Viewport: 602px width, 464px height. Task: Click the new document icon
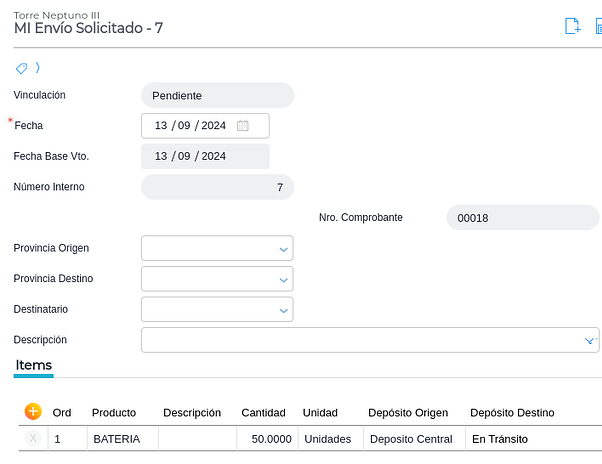tap(572, 27)
